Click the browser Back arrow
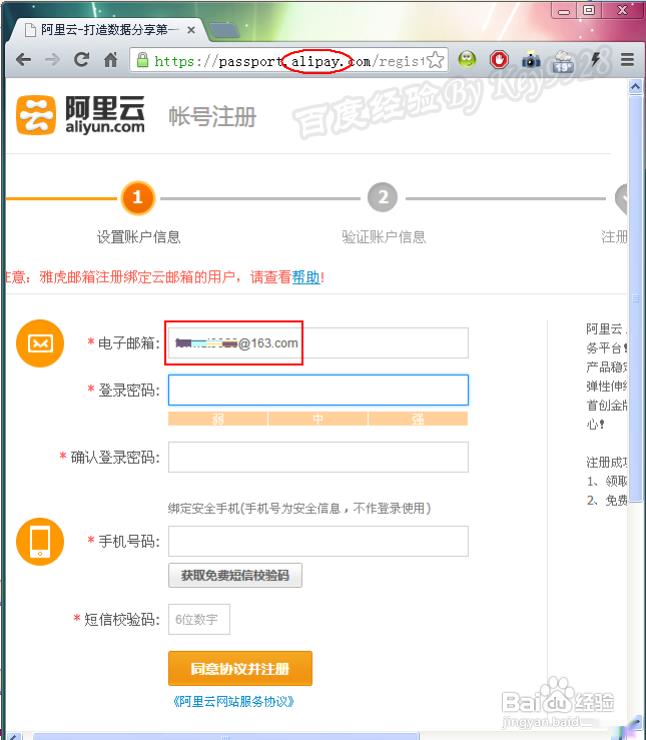 [23, 60]
